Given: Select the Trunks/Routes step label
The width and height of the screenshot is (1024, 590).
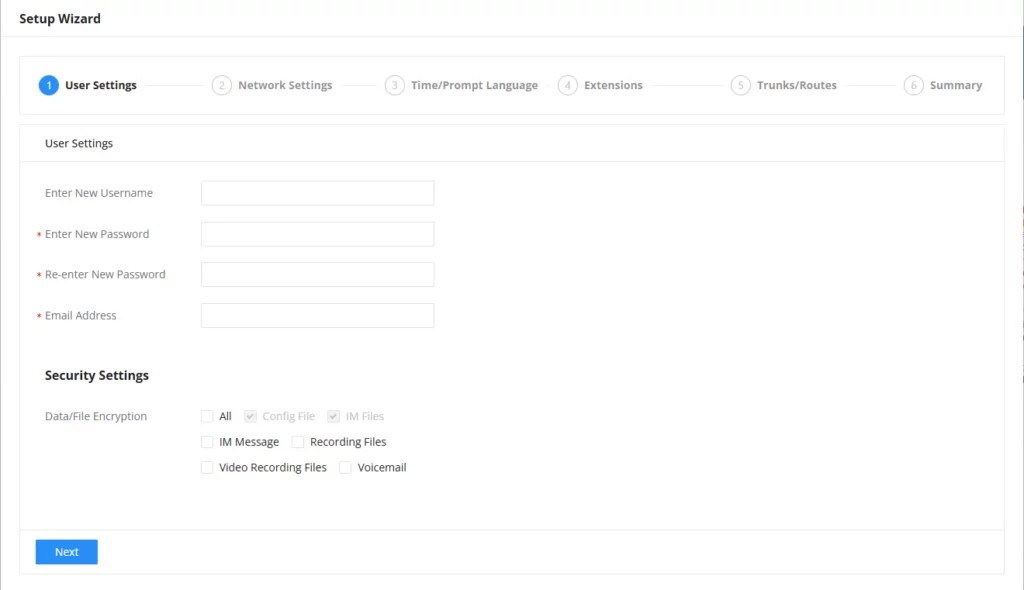Looking at the screenshot, I should [797, 85].
